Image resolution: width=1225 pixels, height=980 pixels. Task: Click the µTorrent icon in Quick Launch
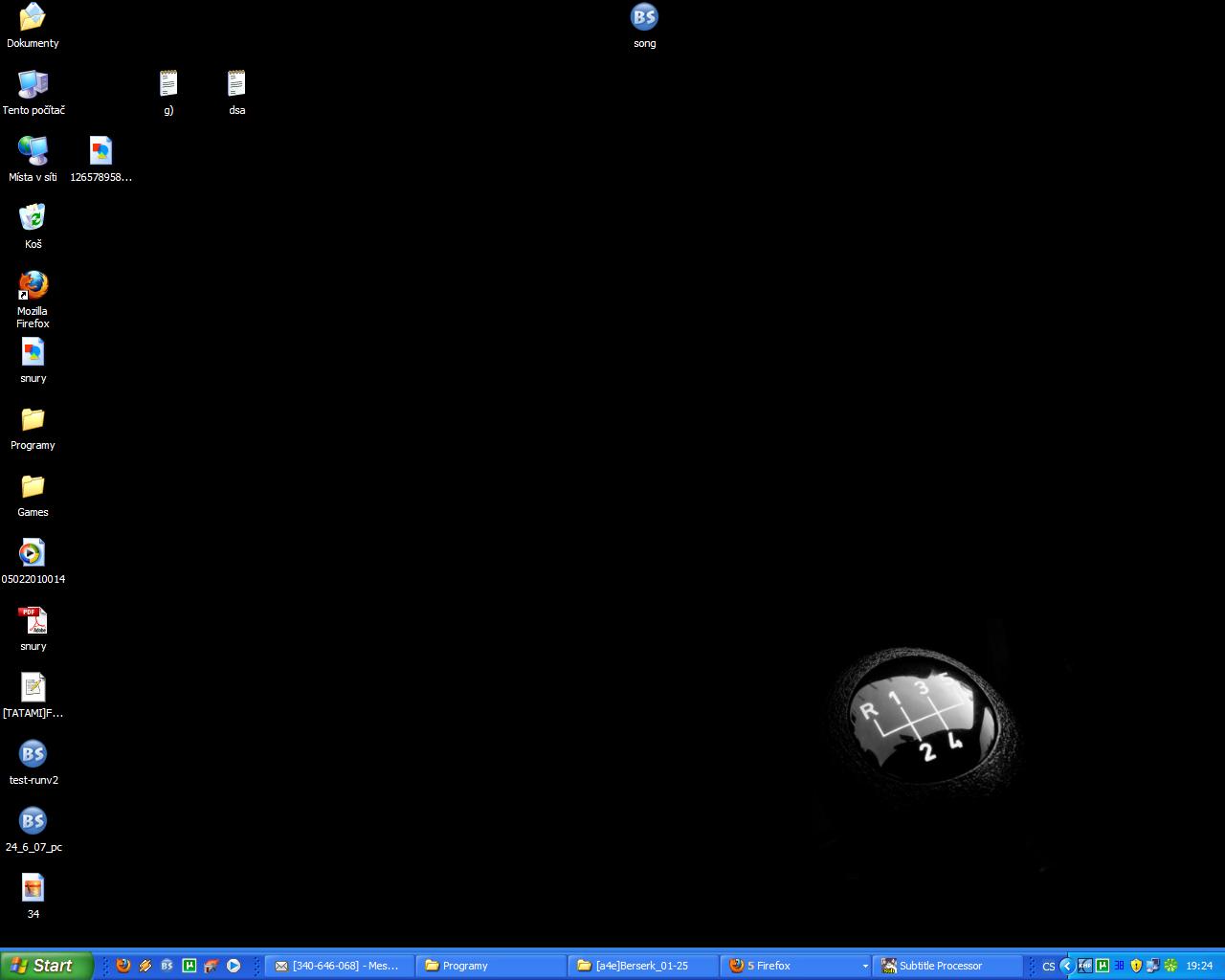(x=189, y=966)
